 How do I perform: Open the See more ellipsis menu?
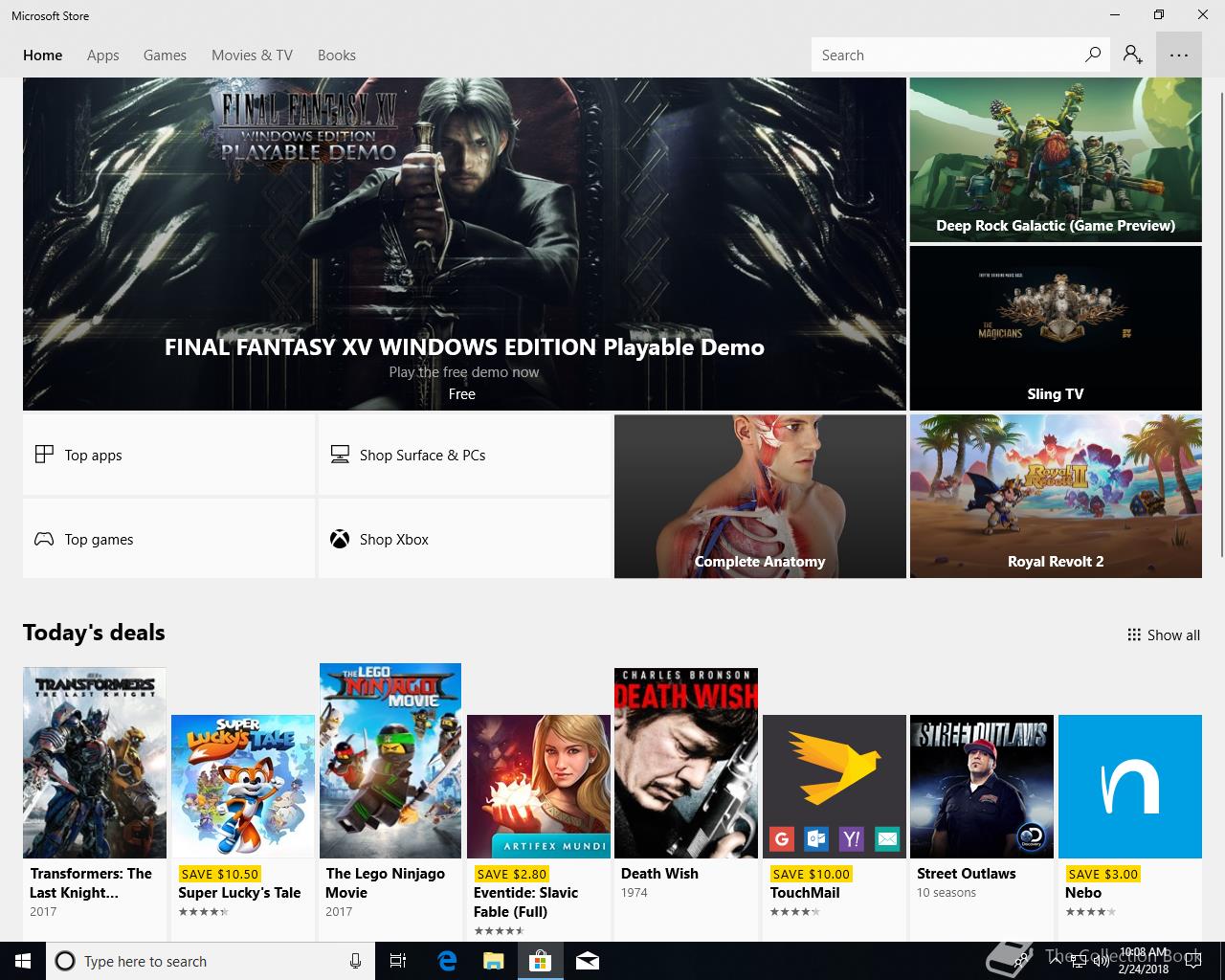[x=1179, y=55]
